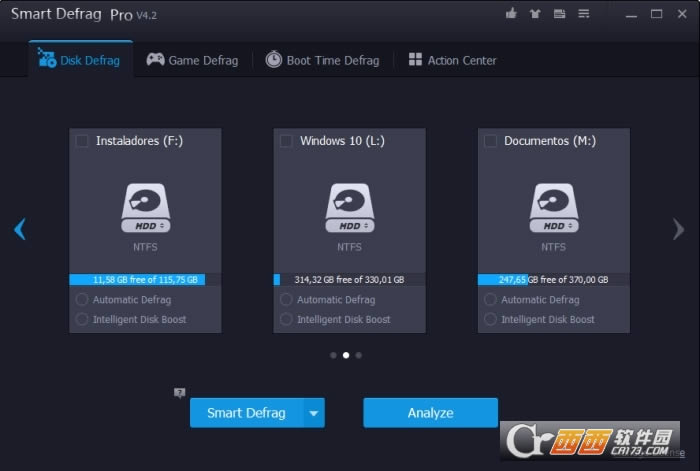This screenshot has width=700, height=471.
Task: Close the Smart Defrag window
Action: [682, 14]
